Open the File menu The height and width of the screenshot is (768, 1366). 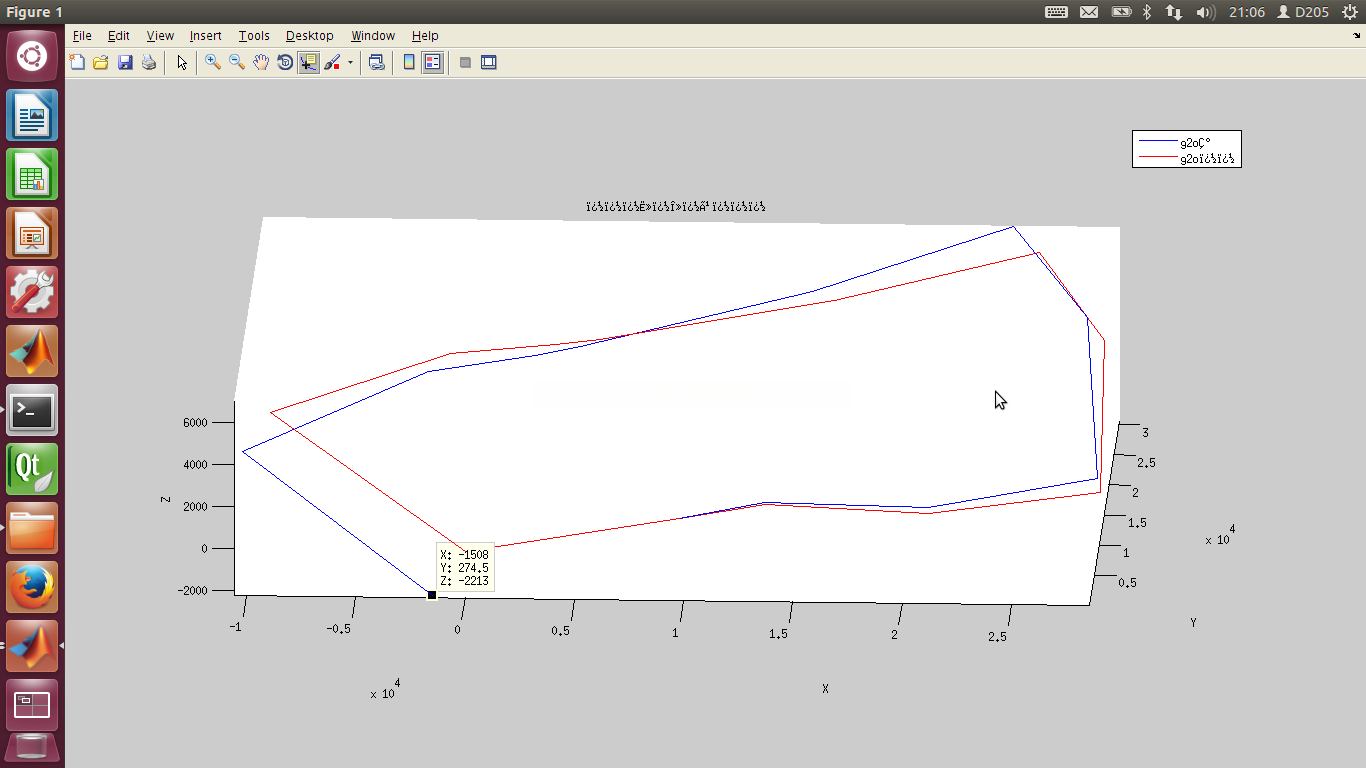82,35
